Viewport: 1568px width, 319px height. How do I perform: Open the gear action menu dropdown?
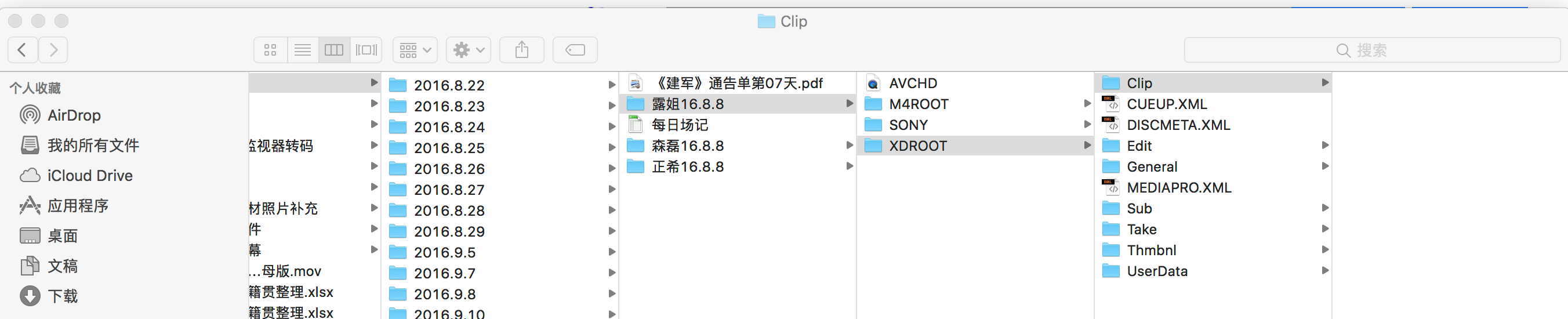click(x=469, y=50)
